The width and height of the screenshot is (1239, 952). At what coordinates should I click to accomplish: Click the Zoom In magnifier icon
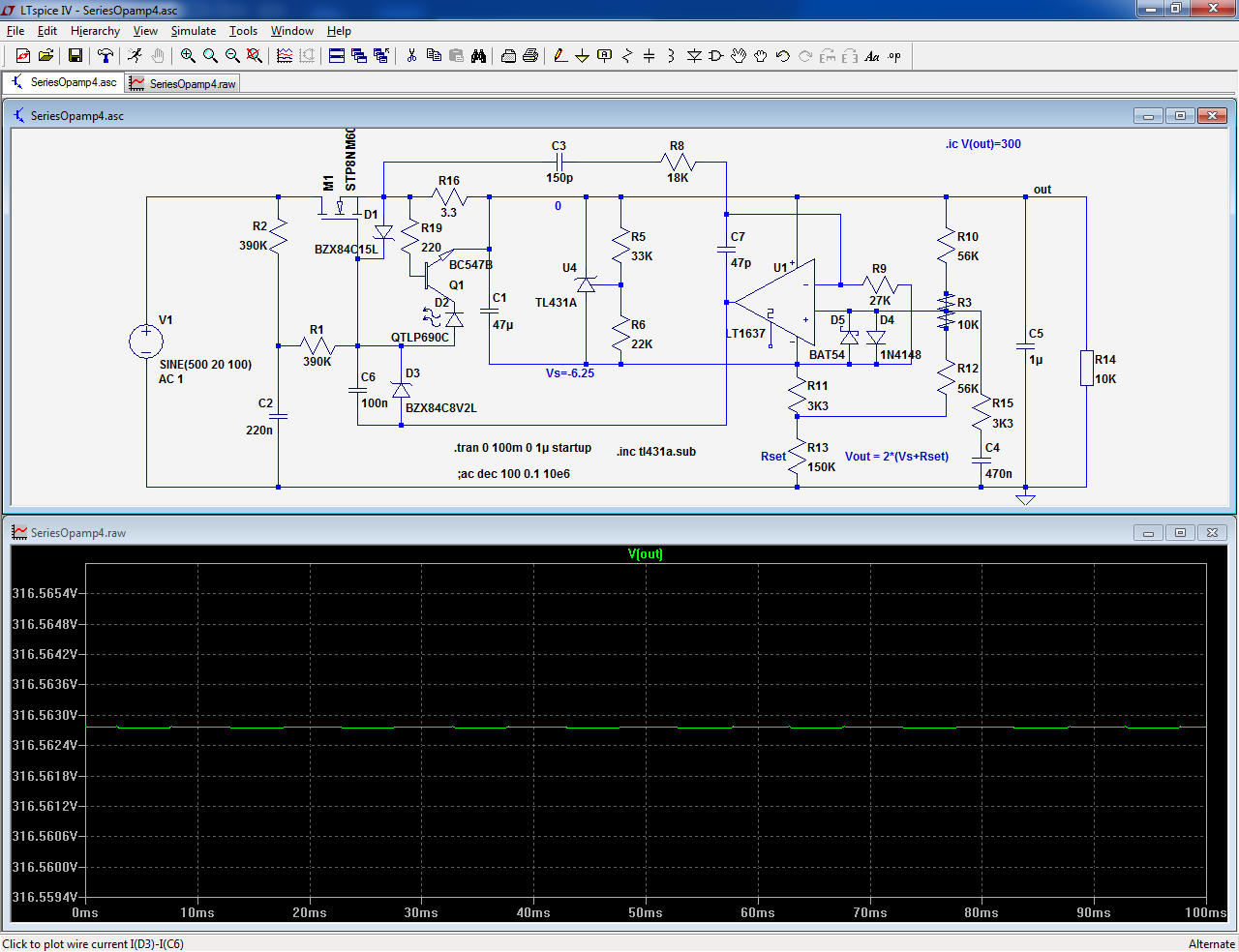tap(188, 56)
